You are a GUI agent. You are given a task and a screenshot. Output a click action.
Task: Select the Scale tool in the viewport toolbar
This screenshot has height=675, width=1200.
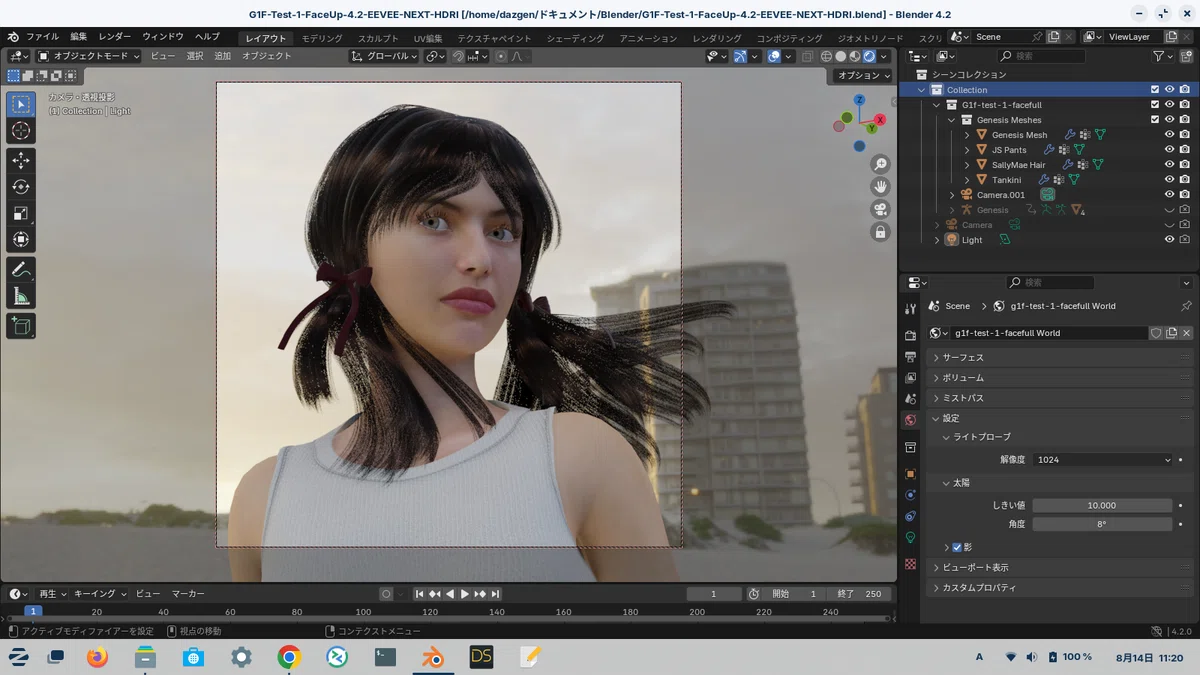[x=21, y=213]
